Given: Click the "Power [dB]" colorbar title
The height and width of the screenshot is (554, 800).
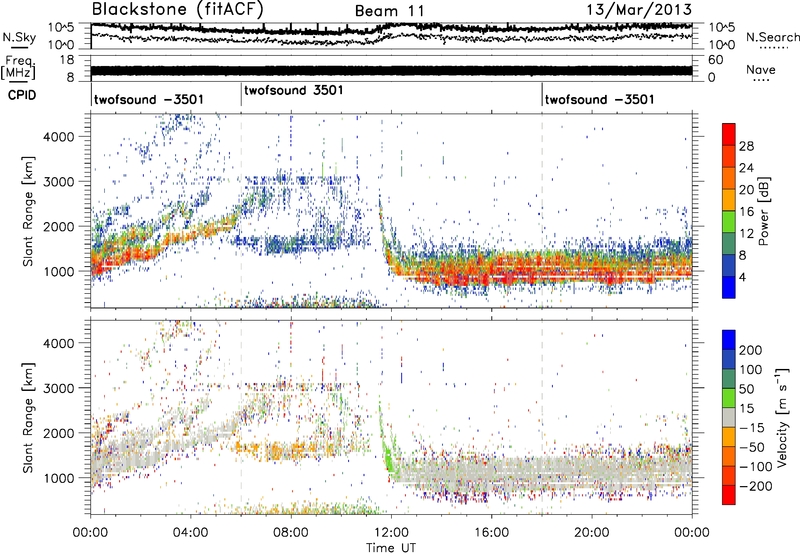Looking at the screenshot, I should (x=763, y=211).
